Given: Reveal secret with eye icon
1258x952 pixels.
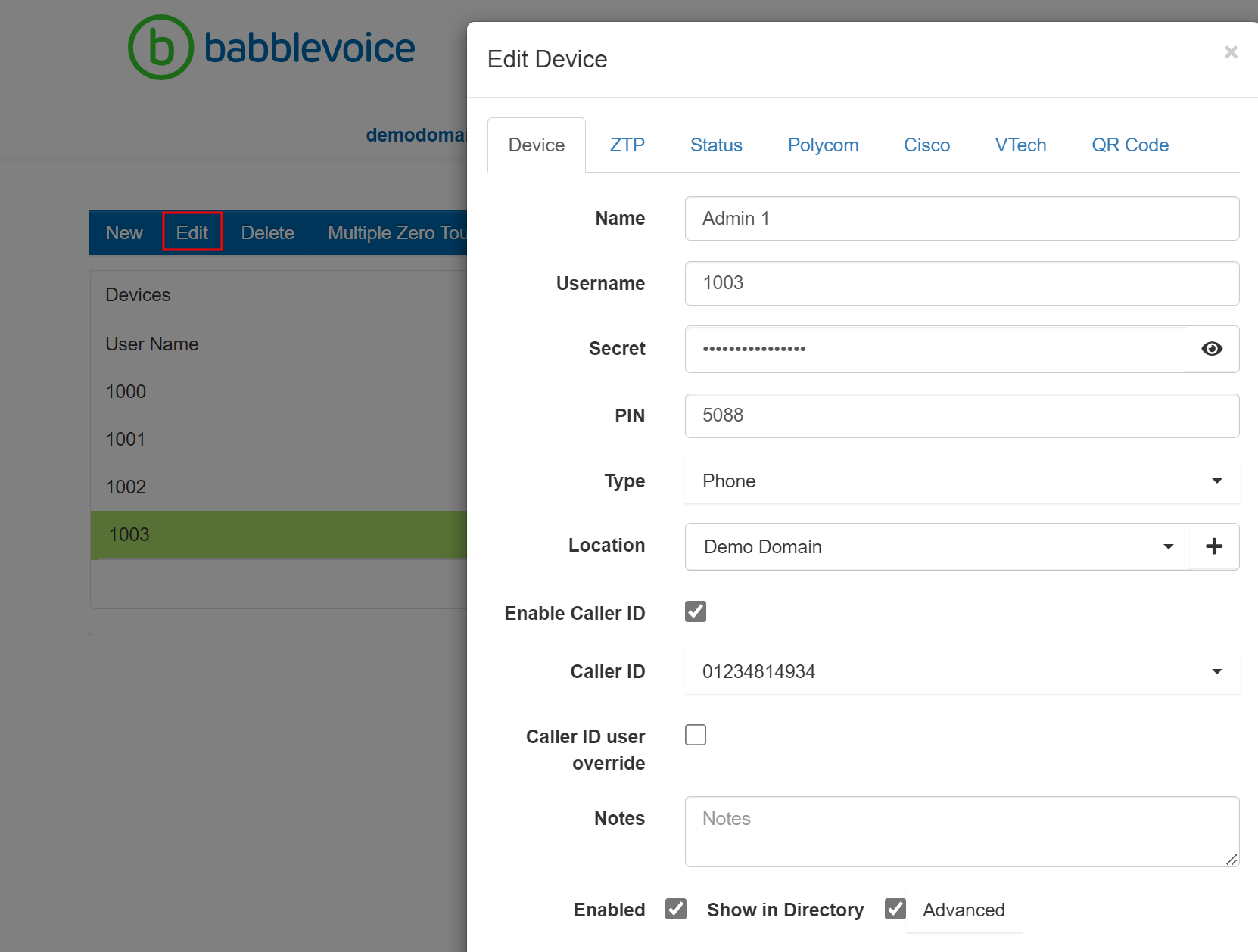Looking at the screenshot, I should coord(1212,349).
